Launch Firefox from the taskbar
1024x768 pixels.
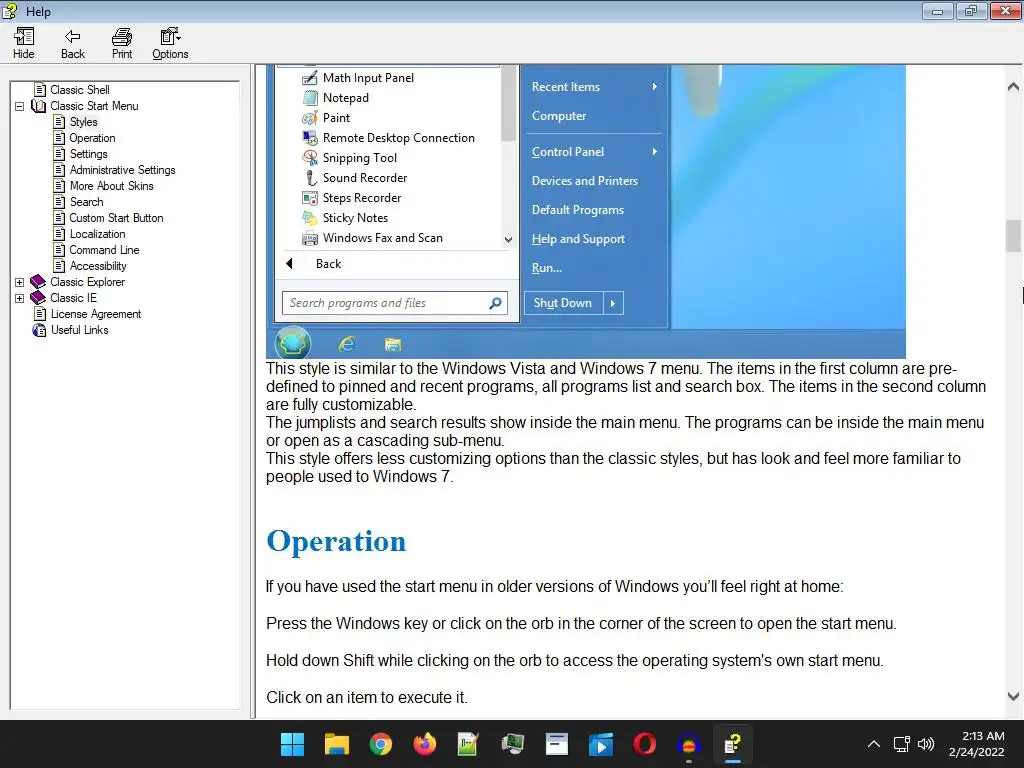[x=424, y=744]
